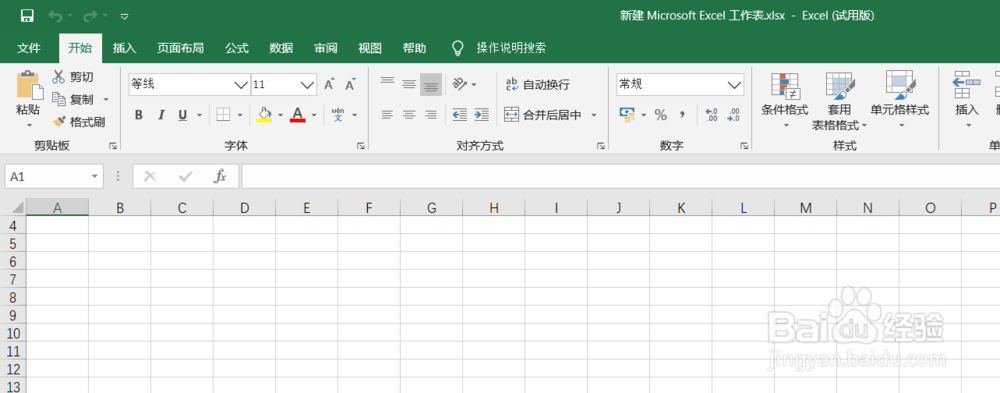The image size is (1000, 393).
Task: Open the Customize Quick Access Toolbar dropdown
Action: 125,16
